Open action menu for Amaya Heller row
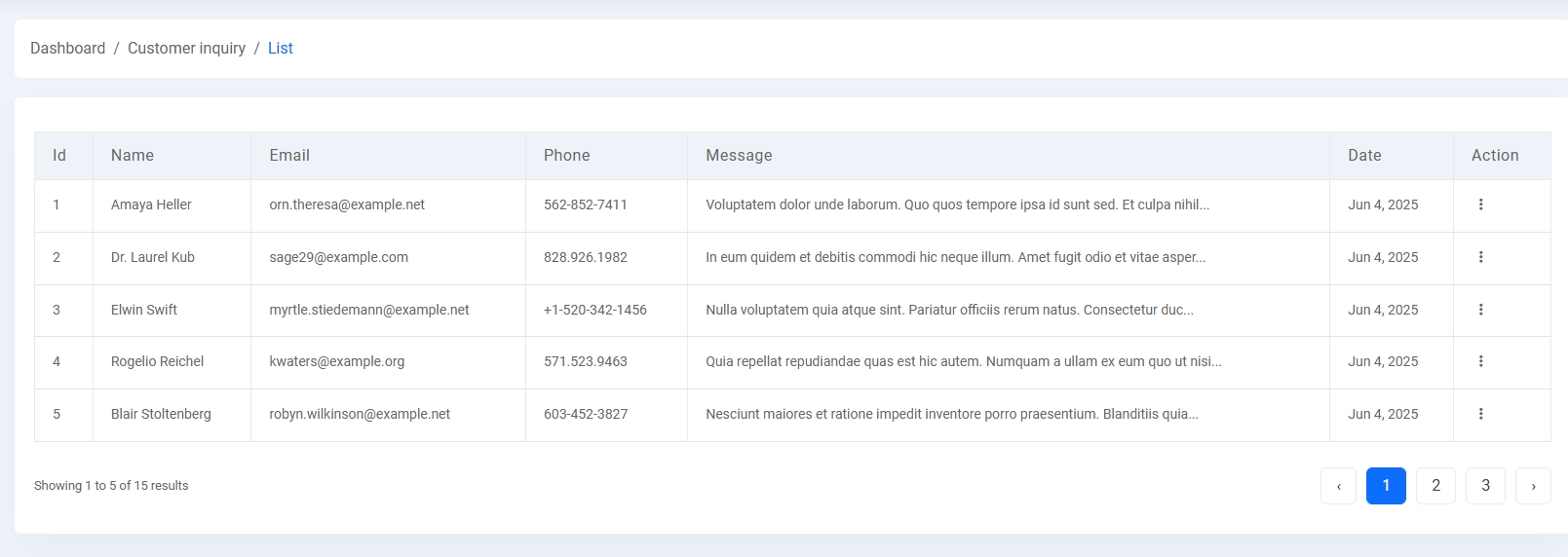The image size is (1568, 557). click(x=1480, y=204)
